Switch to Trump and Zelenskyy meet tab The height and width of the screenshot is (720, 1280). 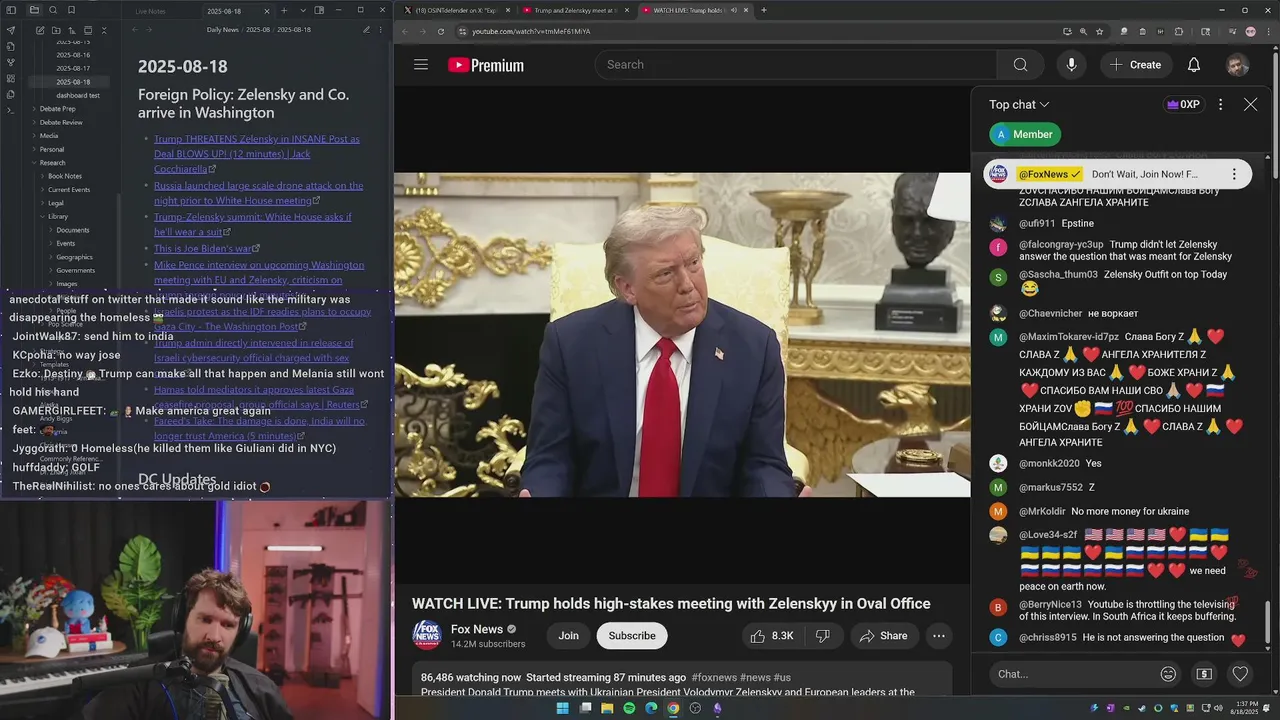575,10
